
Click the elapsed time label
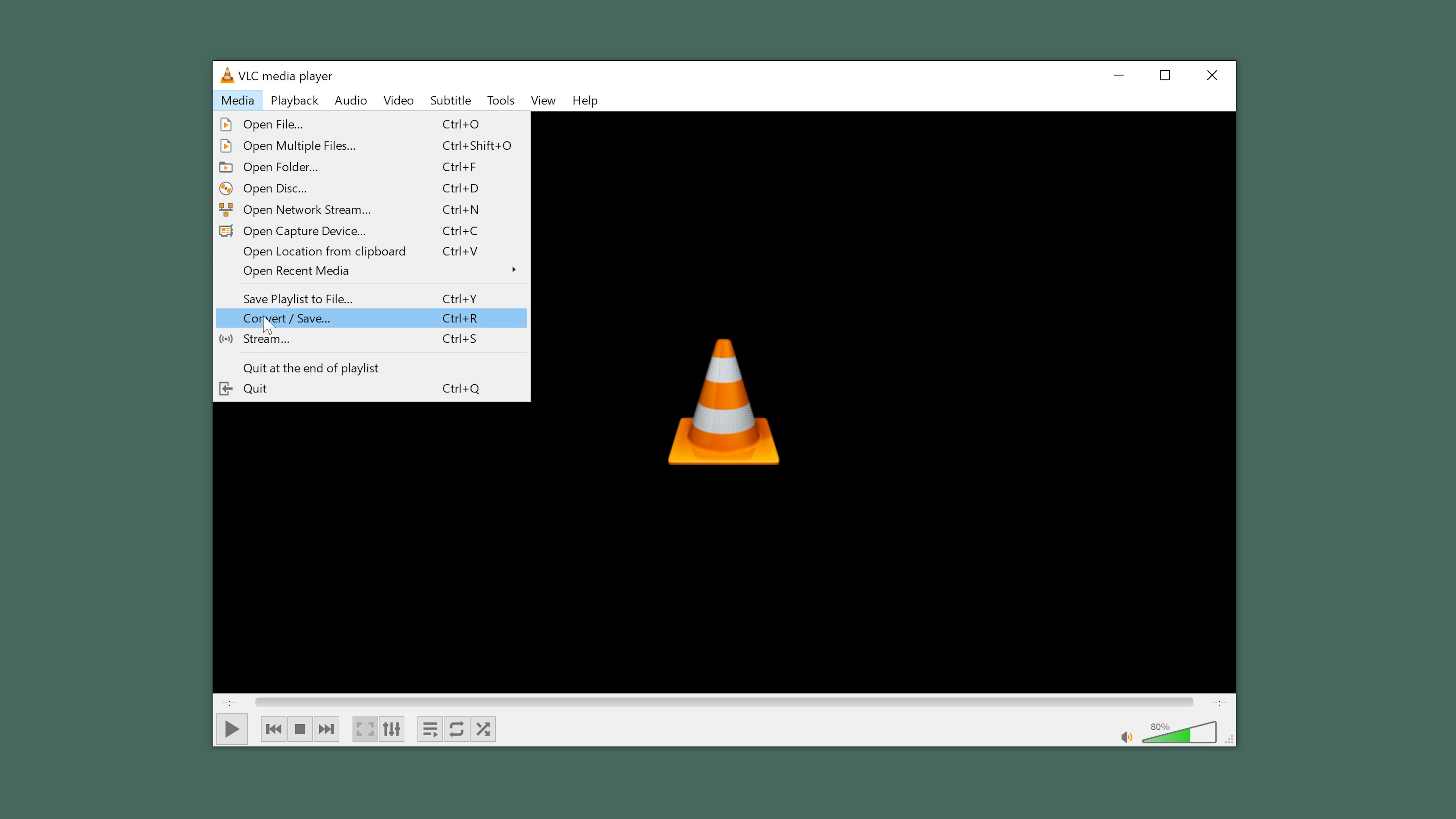[x=229, y=703]
